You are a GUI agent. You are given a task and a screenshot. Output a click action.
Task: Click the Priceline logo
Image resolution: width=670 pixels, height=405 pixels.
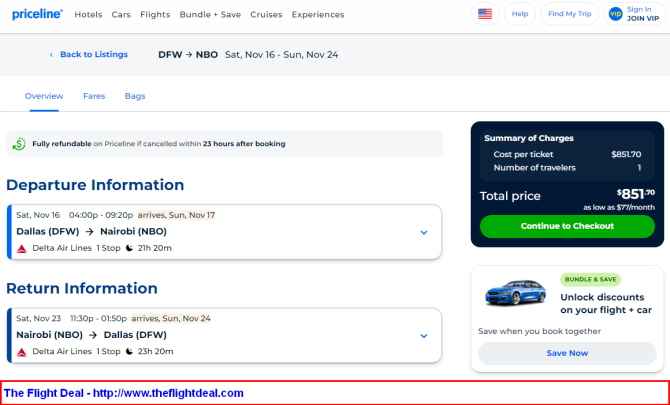click(38, 14)
